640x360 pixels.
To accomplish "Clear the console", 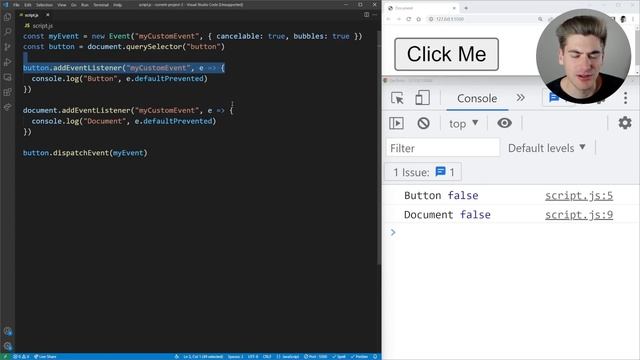I will (x=423, y=123).
